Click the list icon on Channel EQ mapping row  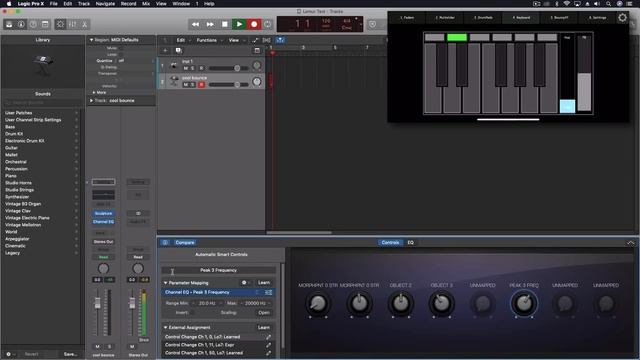click(x=268, y=292)
